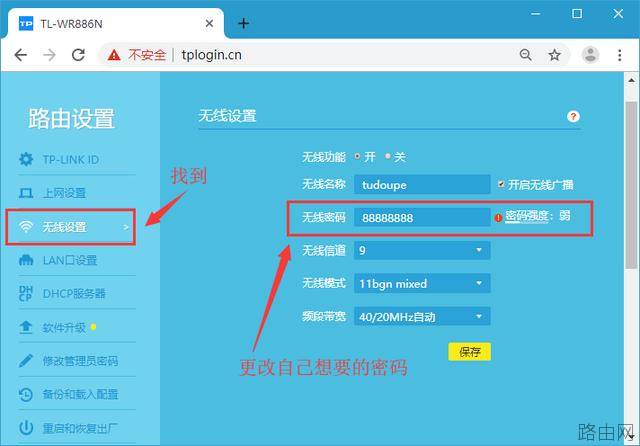Select 无线功能 关 radio button
This screenshot has width=640, height=446.
(388, 156)
